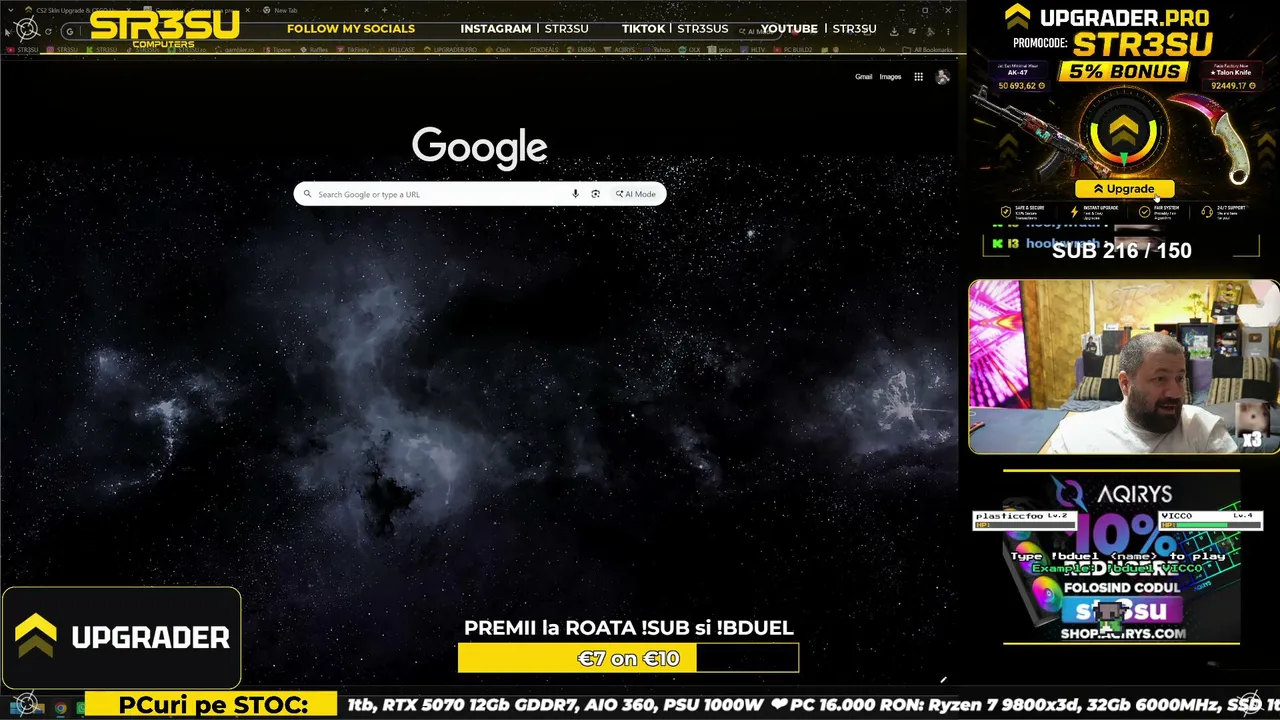Click the 'PREMII la ROATA !SUB si !BDUEL' text
The width and height of the screenshot is (1280, 720).
pyautogui.click(x=628, y=628)
